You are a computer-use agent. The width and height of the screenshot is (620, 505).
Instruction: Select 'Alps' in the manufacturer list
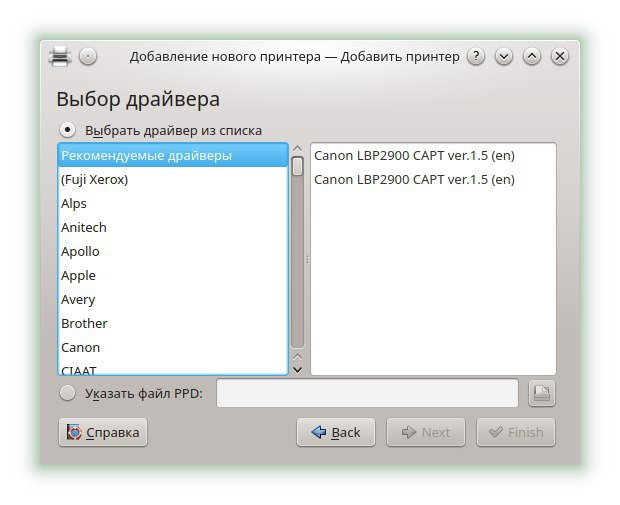click(173, 203)
